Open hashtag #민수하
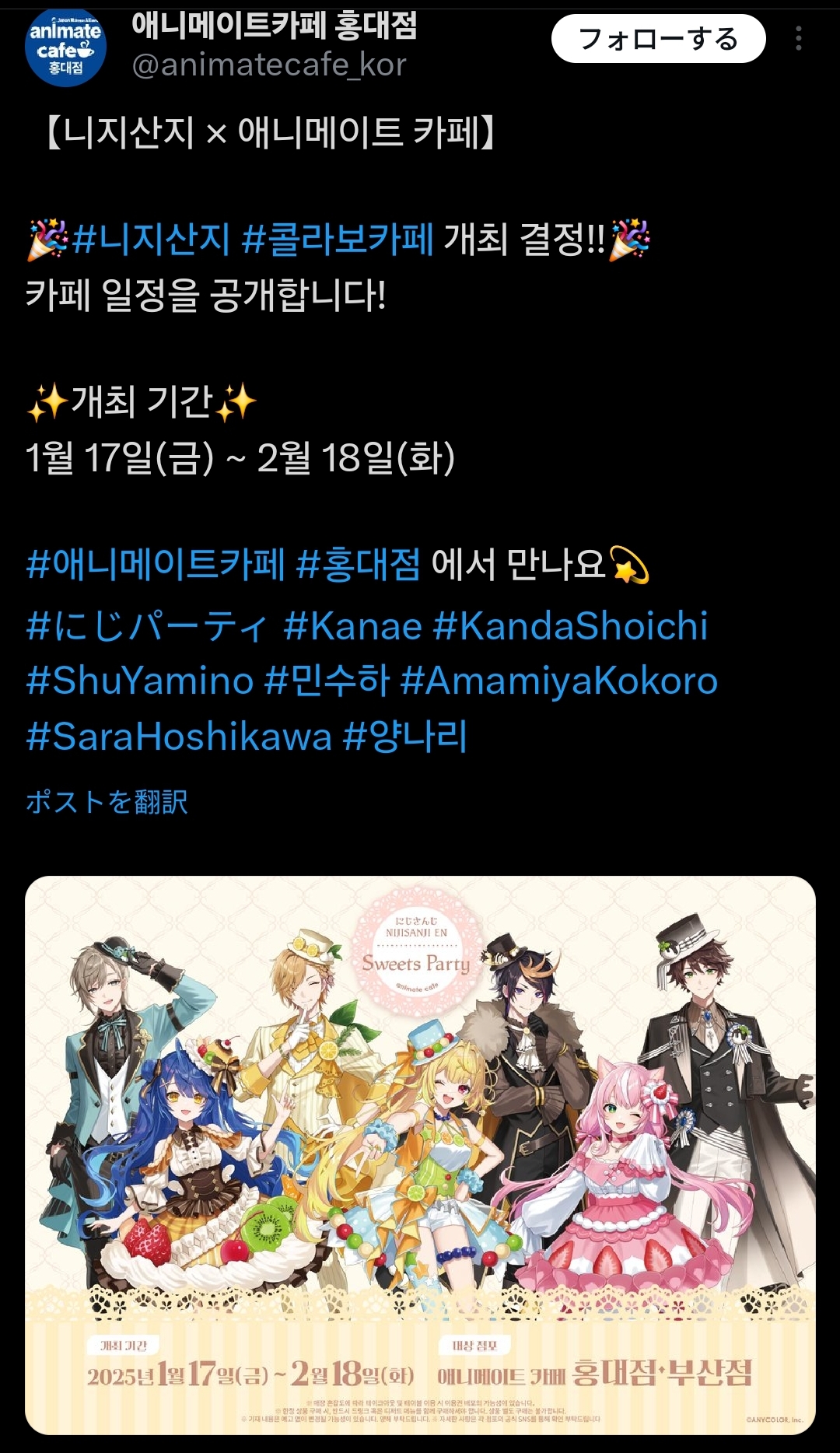The height and width of the screenshot is (1453, 840). 327,681
